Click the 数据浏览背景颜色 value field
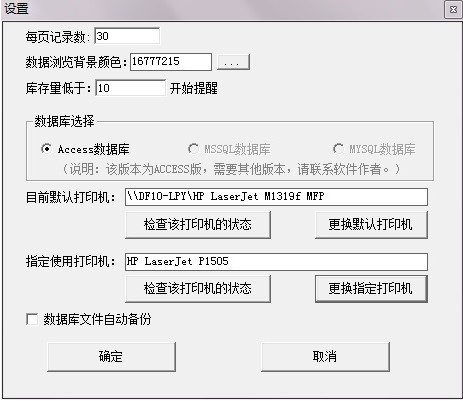Viewport: 463px width, 401px height. (x=171, y=62)
